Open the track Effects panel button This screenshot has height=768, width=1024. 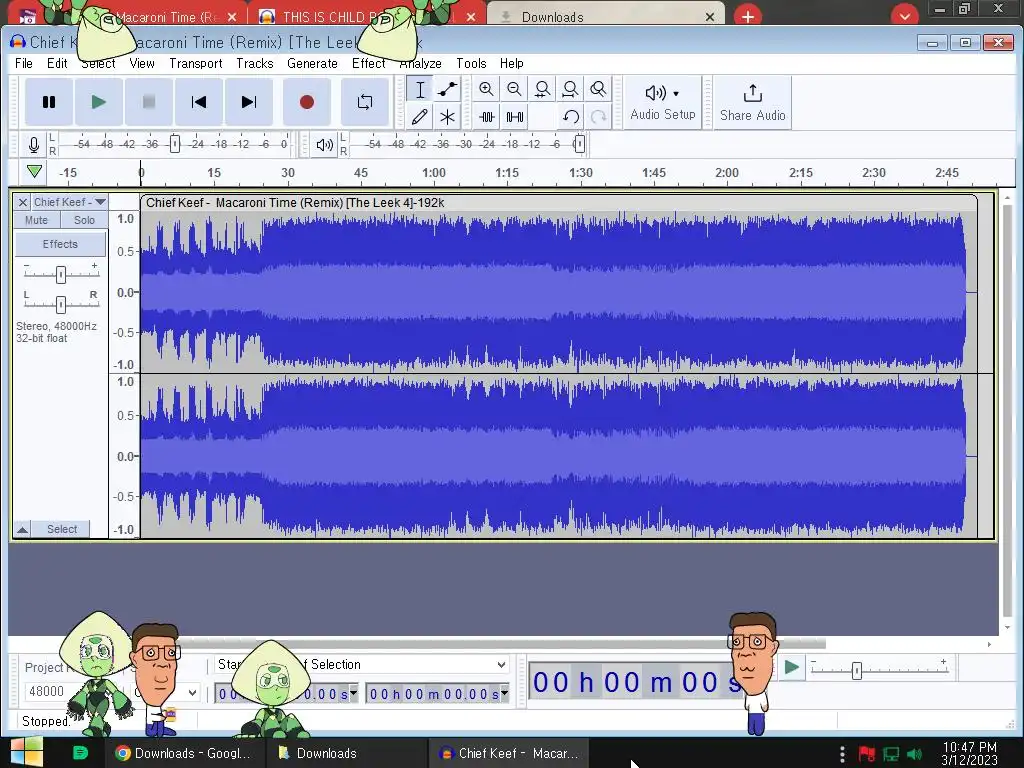pos(60,244)
